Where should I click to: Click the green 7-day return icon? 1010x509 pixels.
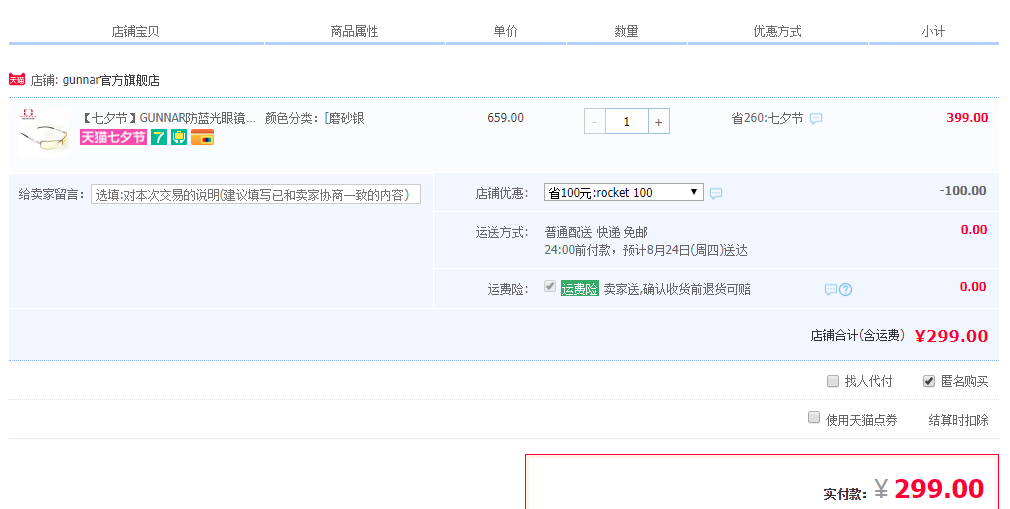point(158,137)
